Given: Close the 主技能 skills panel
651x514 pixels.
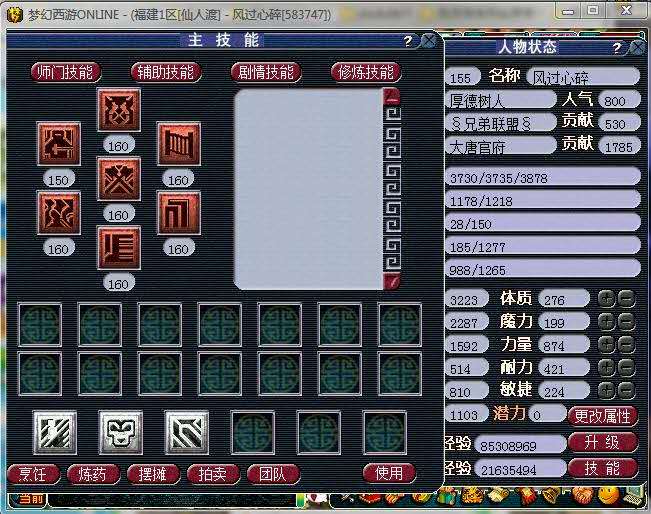Looking at the screenshot, I should point(428,41).
